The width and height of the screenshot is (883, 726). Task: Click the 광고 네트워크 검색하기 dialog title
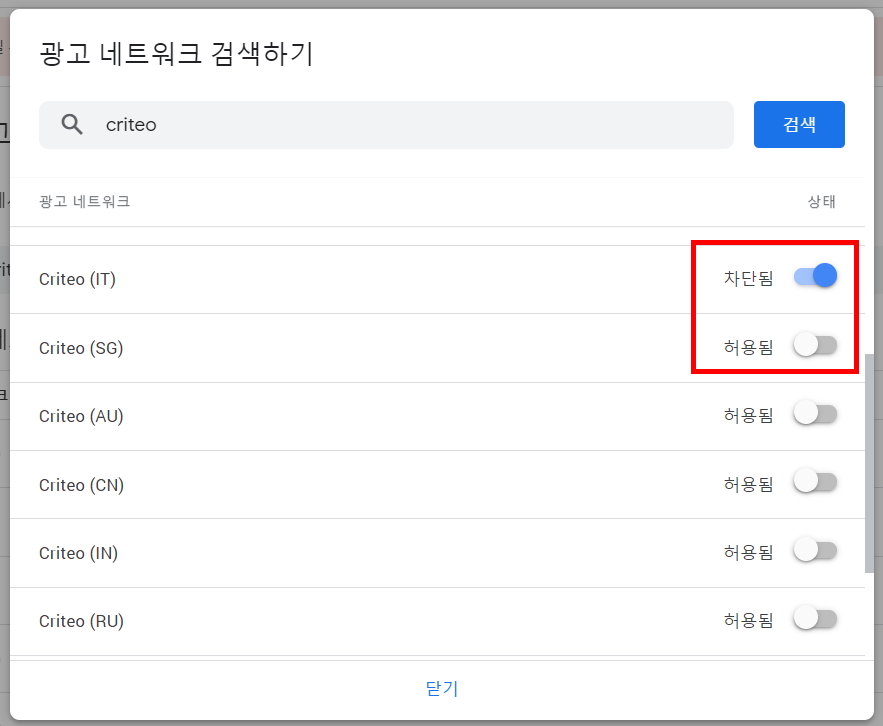point(176,54)
